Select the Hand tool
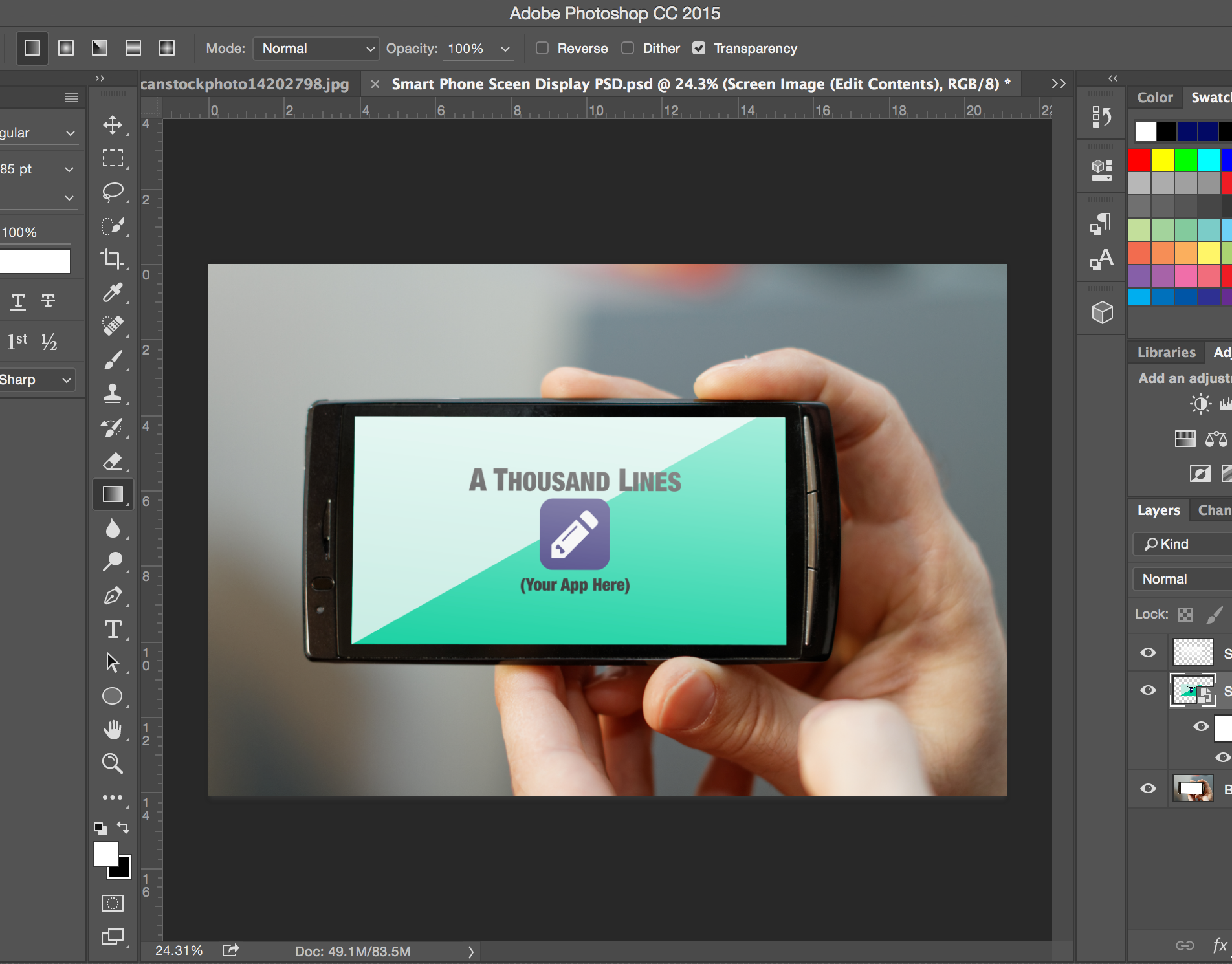Viewport: 1232px width, 964px height. (113, 730)
